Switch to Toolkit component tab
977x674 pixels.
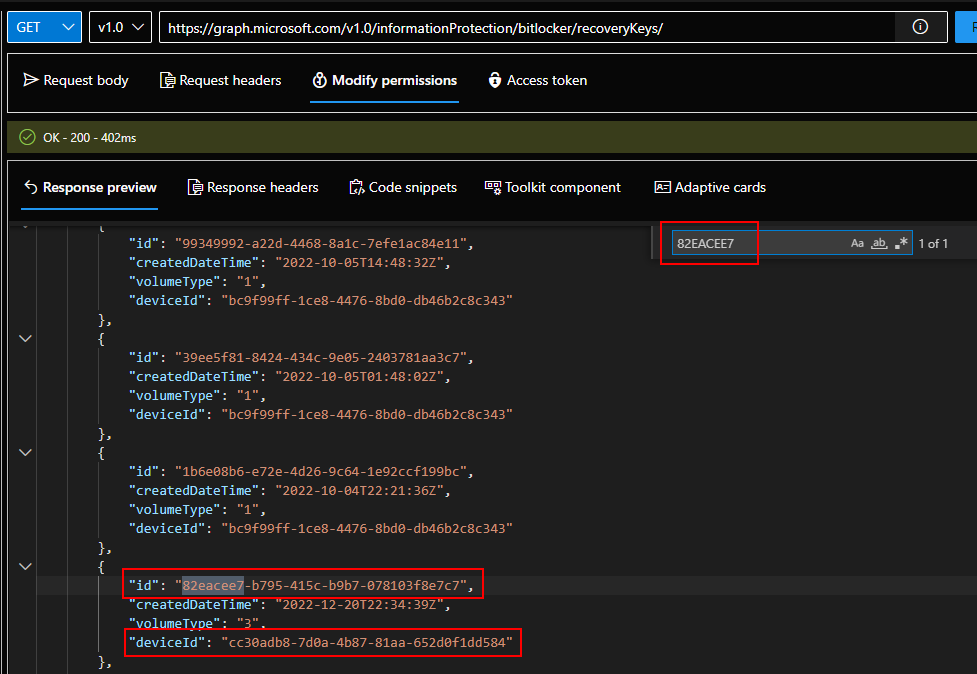coord(553,187)
